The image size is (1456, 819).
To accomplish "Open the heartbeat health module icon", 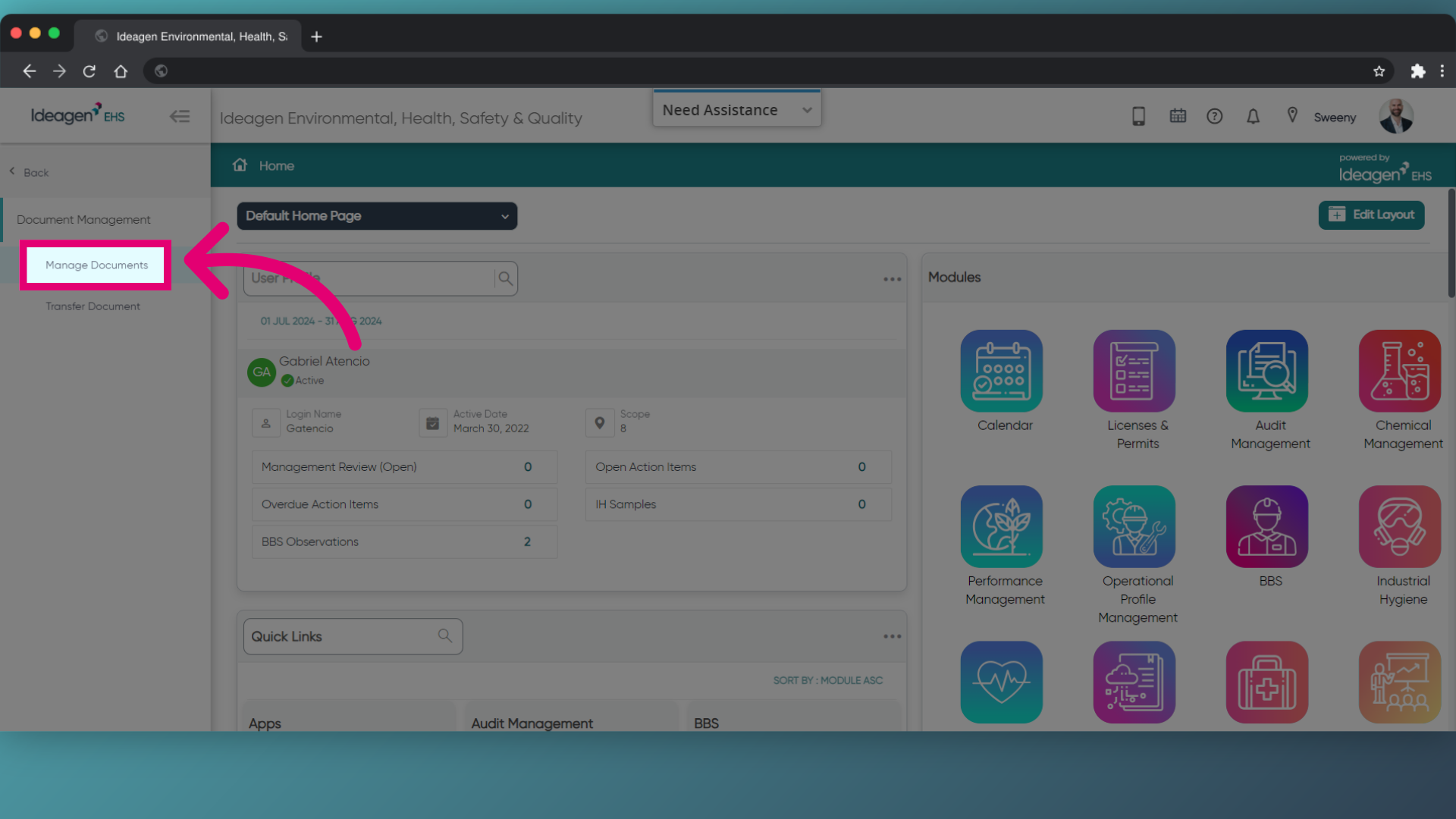I will 1001,682.
